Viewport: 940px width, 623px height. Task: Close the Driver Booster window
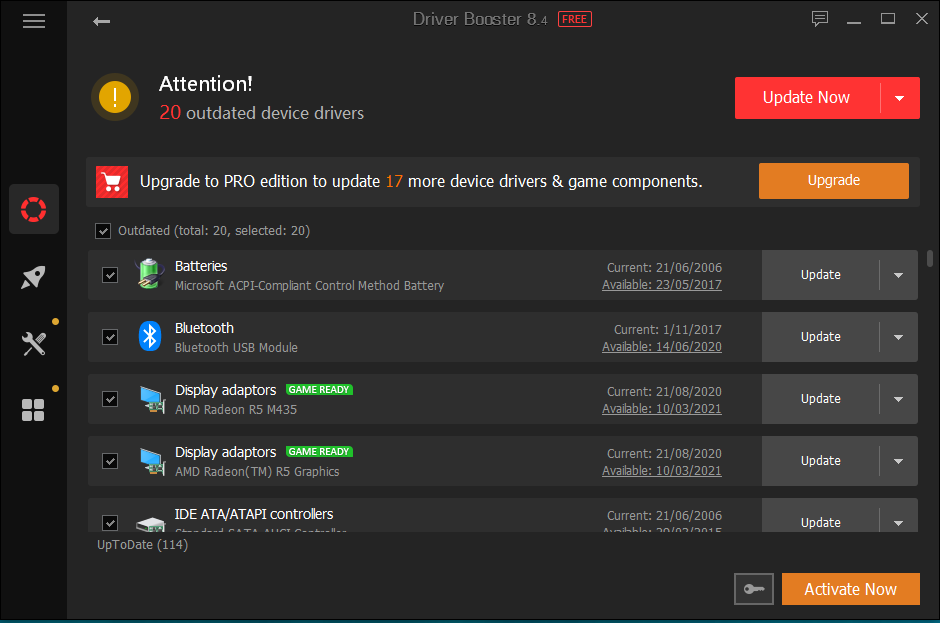click(x=922, y=19)
